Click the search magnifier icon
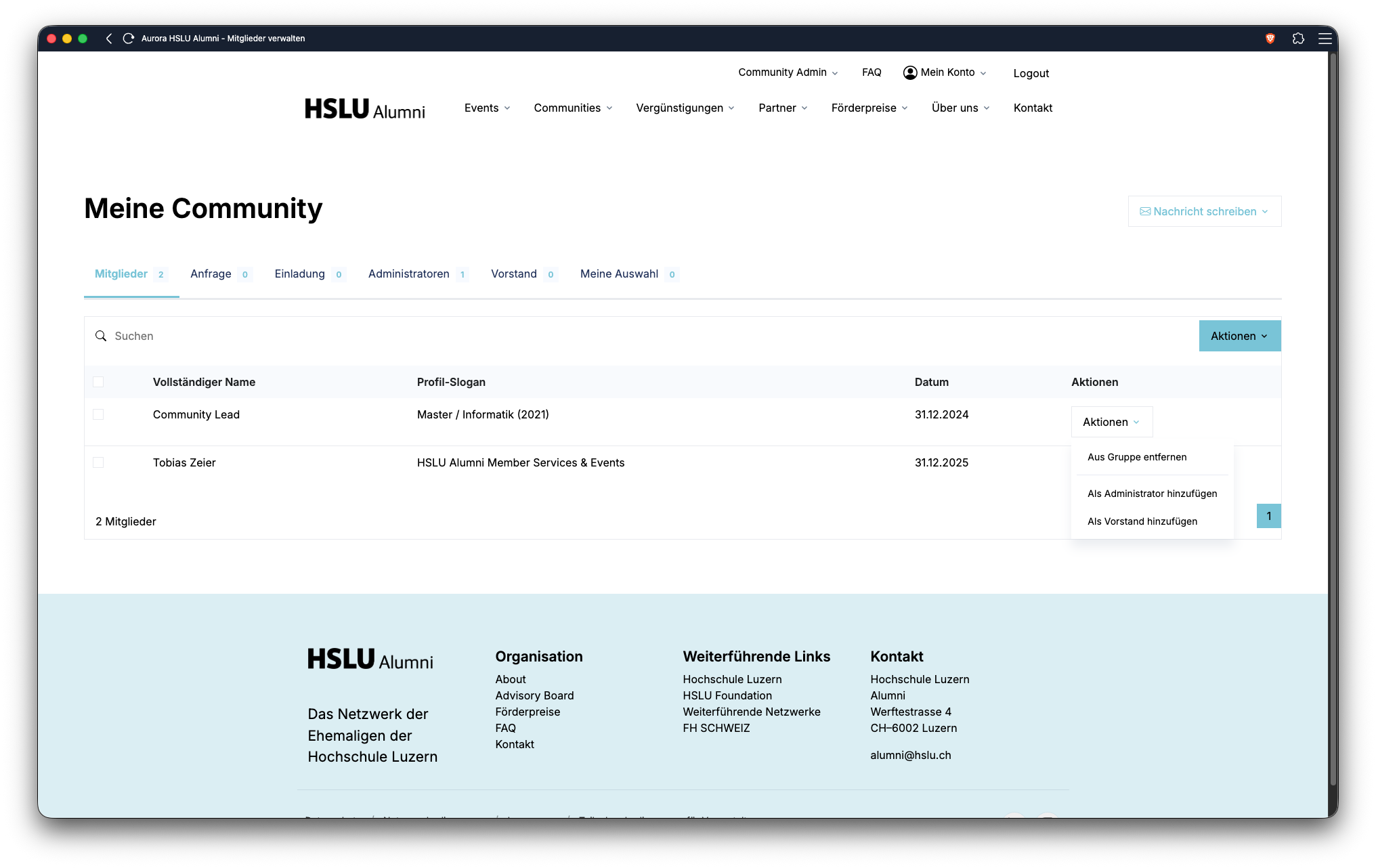 101,336
